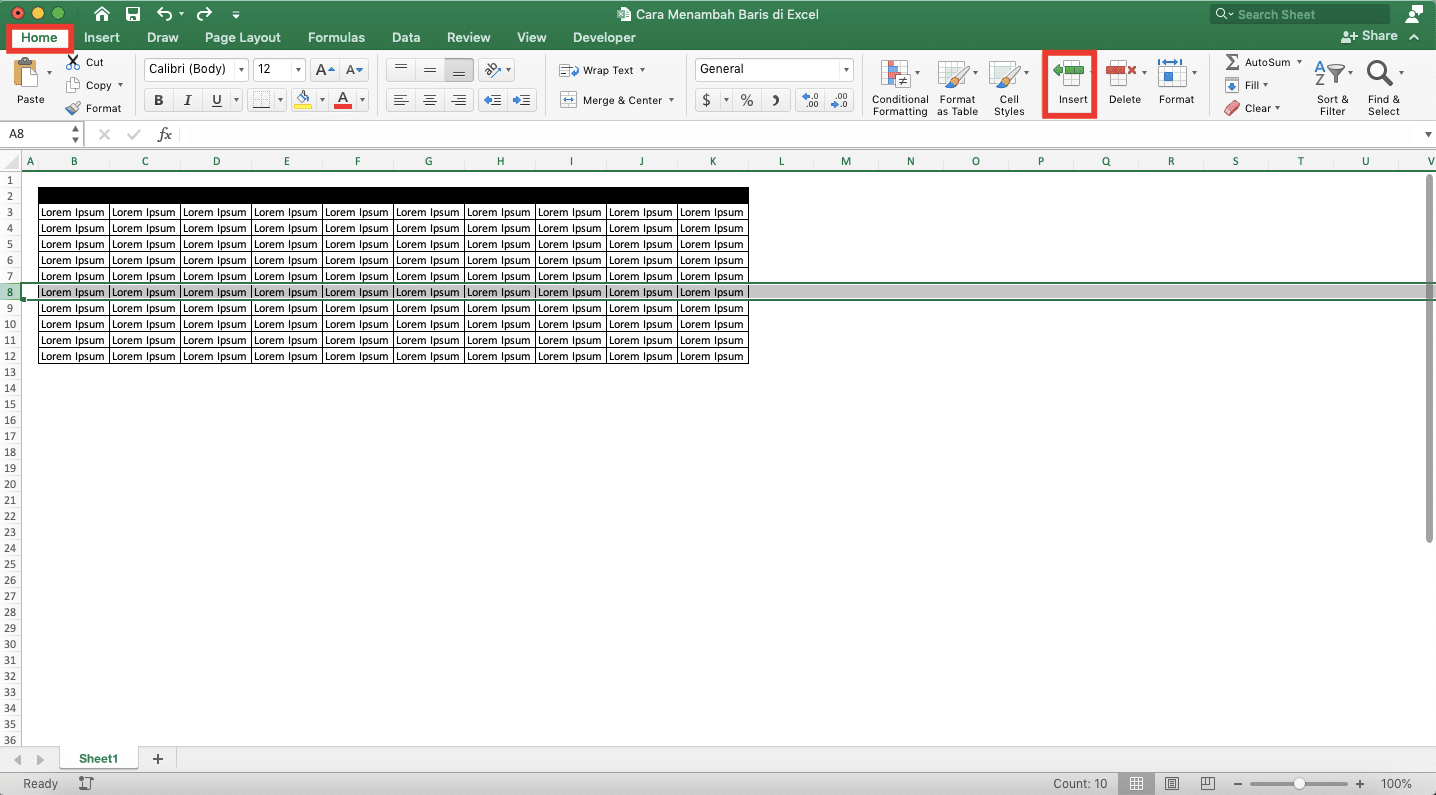
Task: Click the Insert cells icon
Action: point(1069,72)
